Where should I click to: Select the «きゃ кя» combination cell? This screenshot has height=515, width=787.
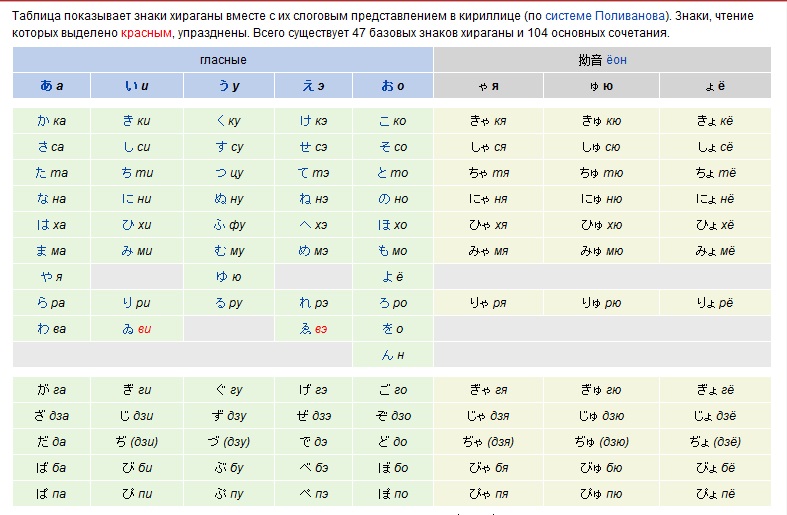[x=488, y=121]
